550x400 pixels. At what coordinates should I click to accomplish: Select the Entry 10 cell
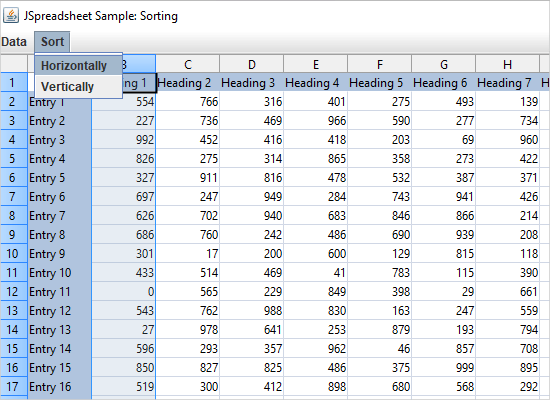click(60, 273)
